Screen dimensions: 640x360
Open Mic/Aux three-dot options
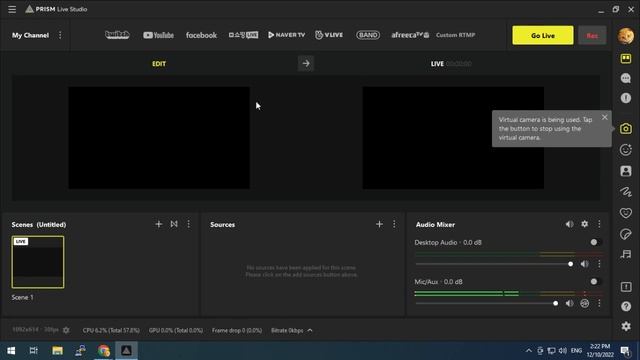(599, 303)
